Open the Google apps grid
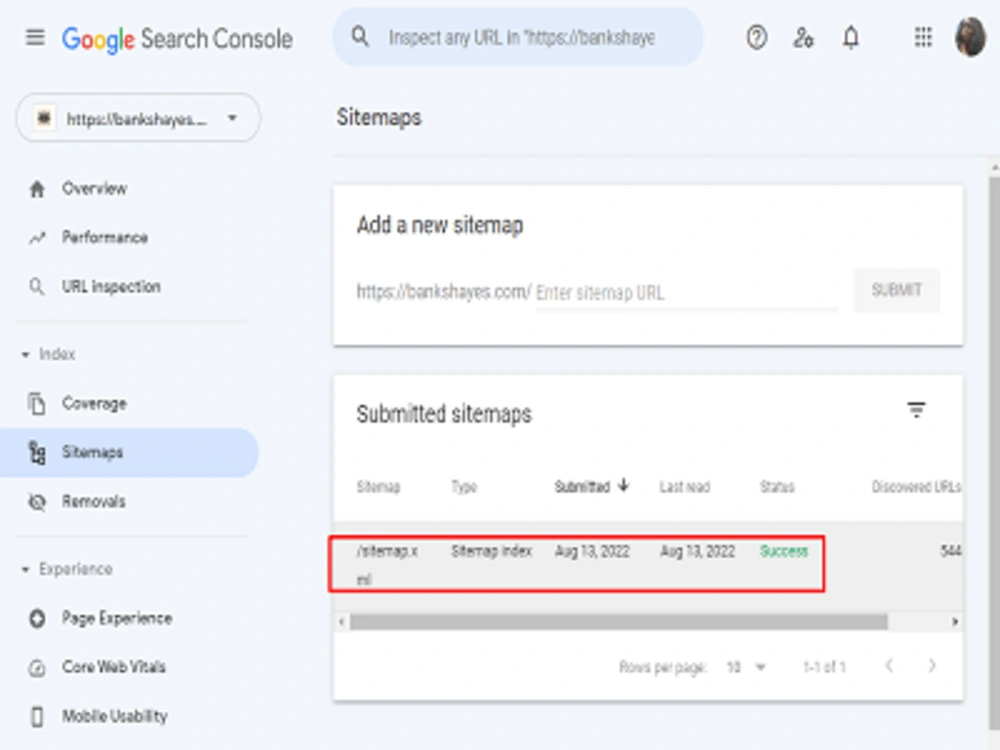 (x=923, y=37)
